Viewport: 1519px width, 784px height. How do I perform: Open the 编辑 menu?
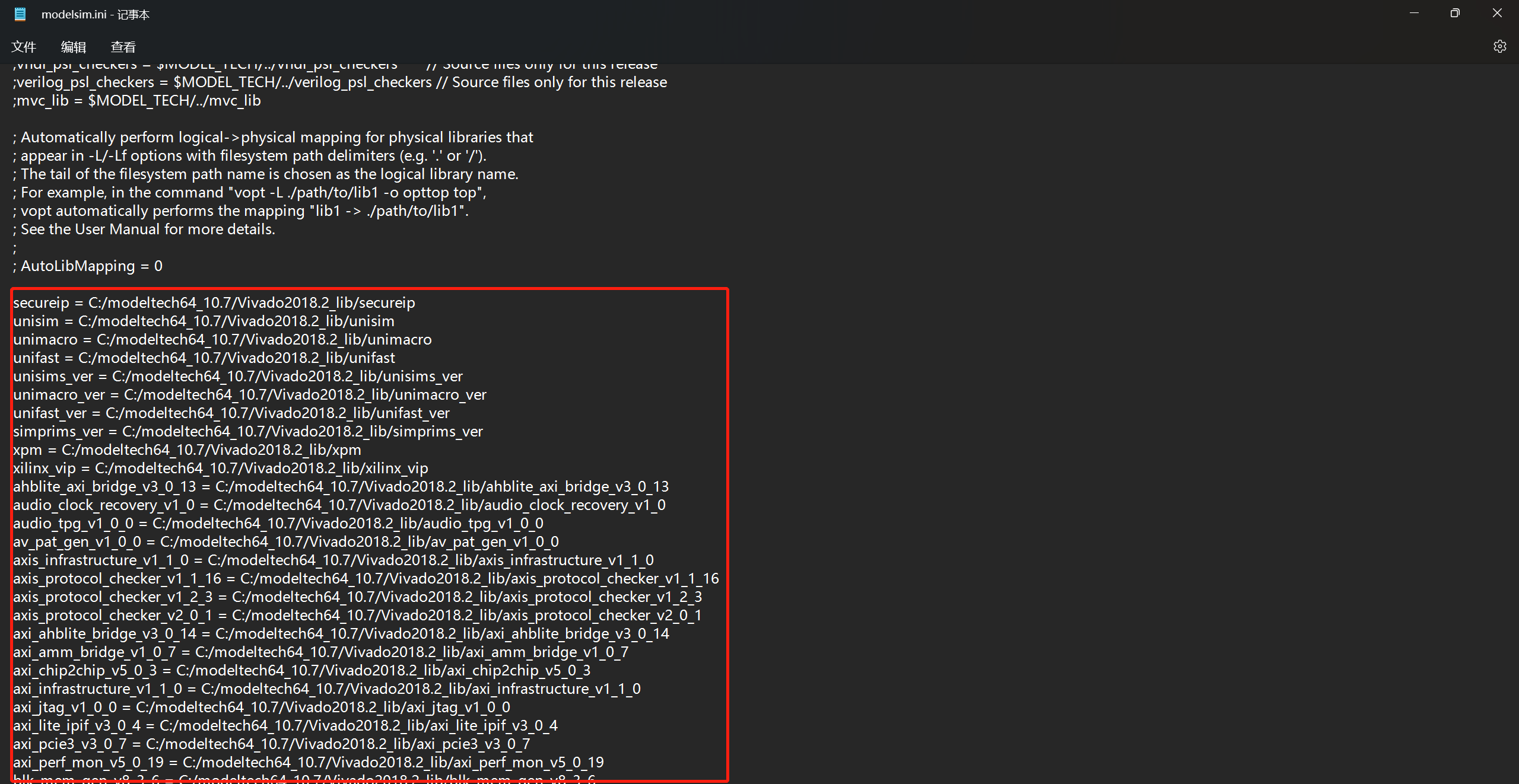74,47
